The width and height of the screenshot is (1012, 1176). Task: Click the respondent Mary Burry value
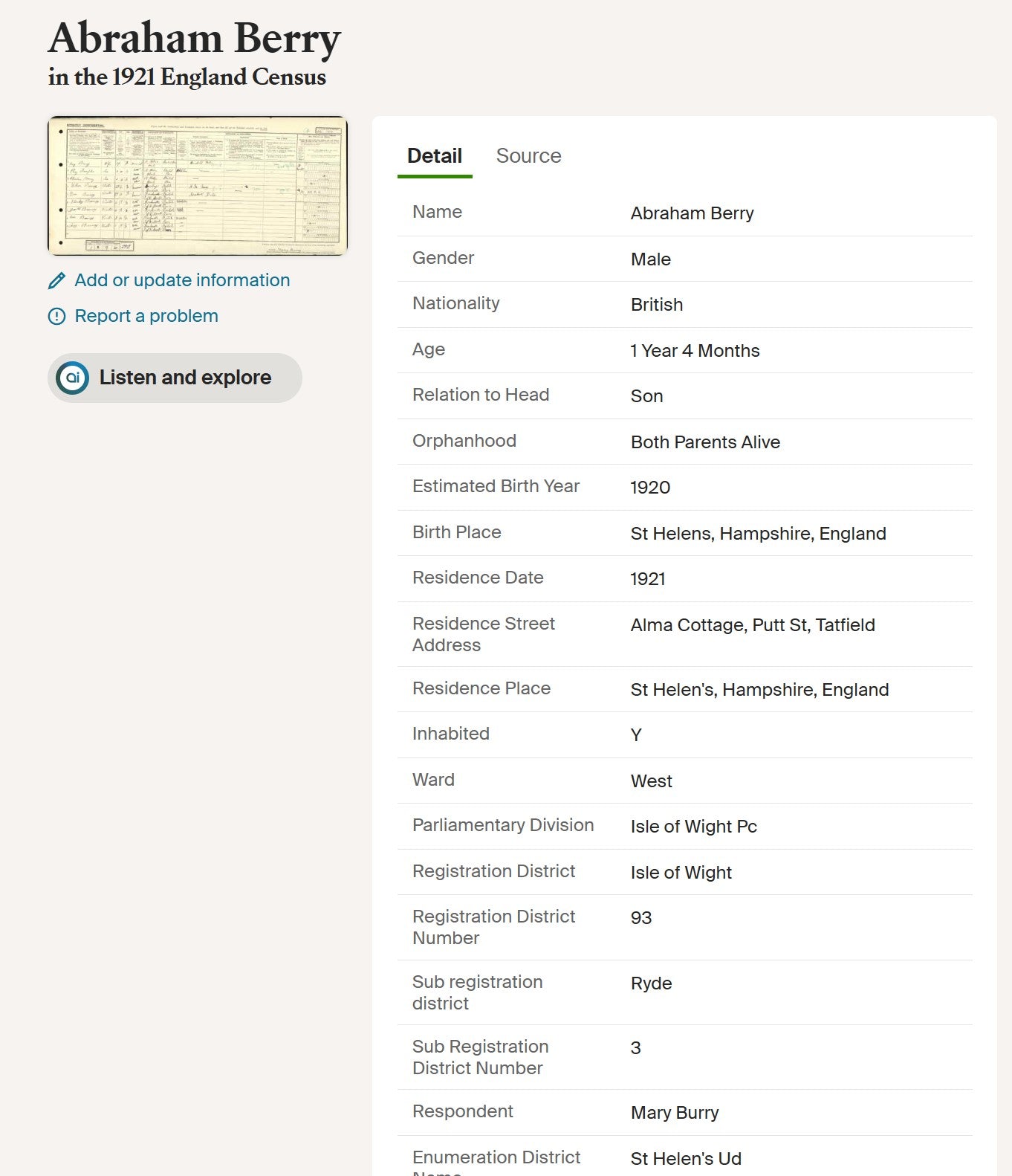675,1113
